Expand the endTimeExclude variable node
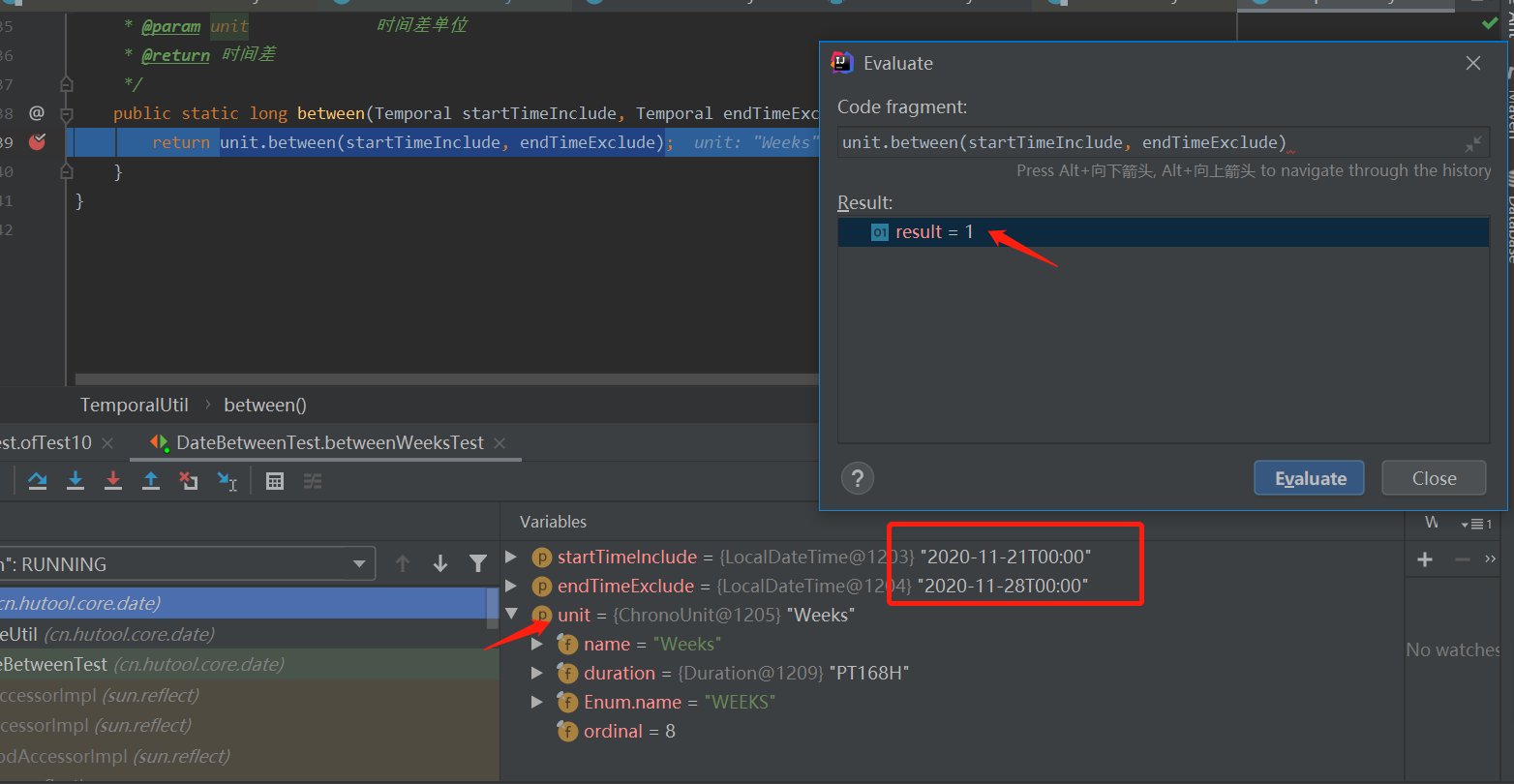This screenshot has width=1514, height=784. (511, 586)
